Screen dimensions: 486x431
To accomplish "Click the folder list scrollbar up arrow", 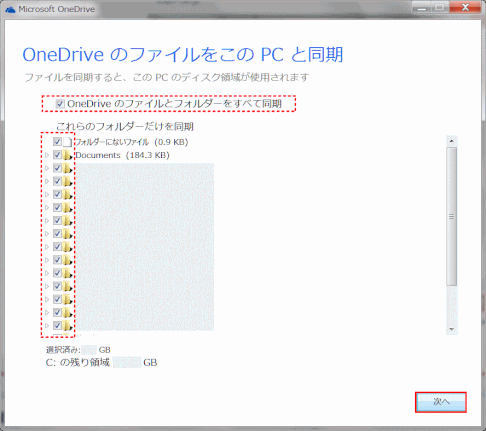I will 452,141.
